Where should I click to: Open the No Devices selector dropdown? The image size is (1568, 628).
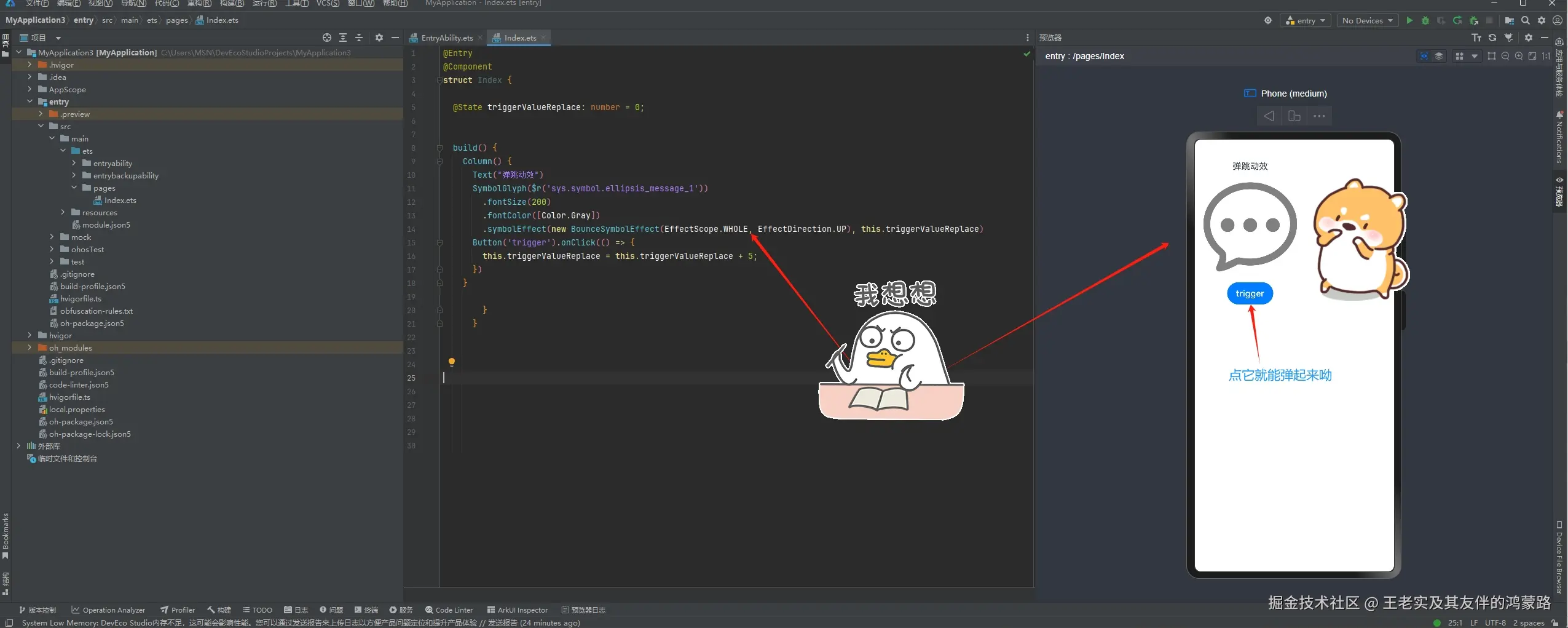1368,20
